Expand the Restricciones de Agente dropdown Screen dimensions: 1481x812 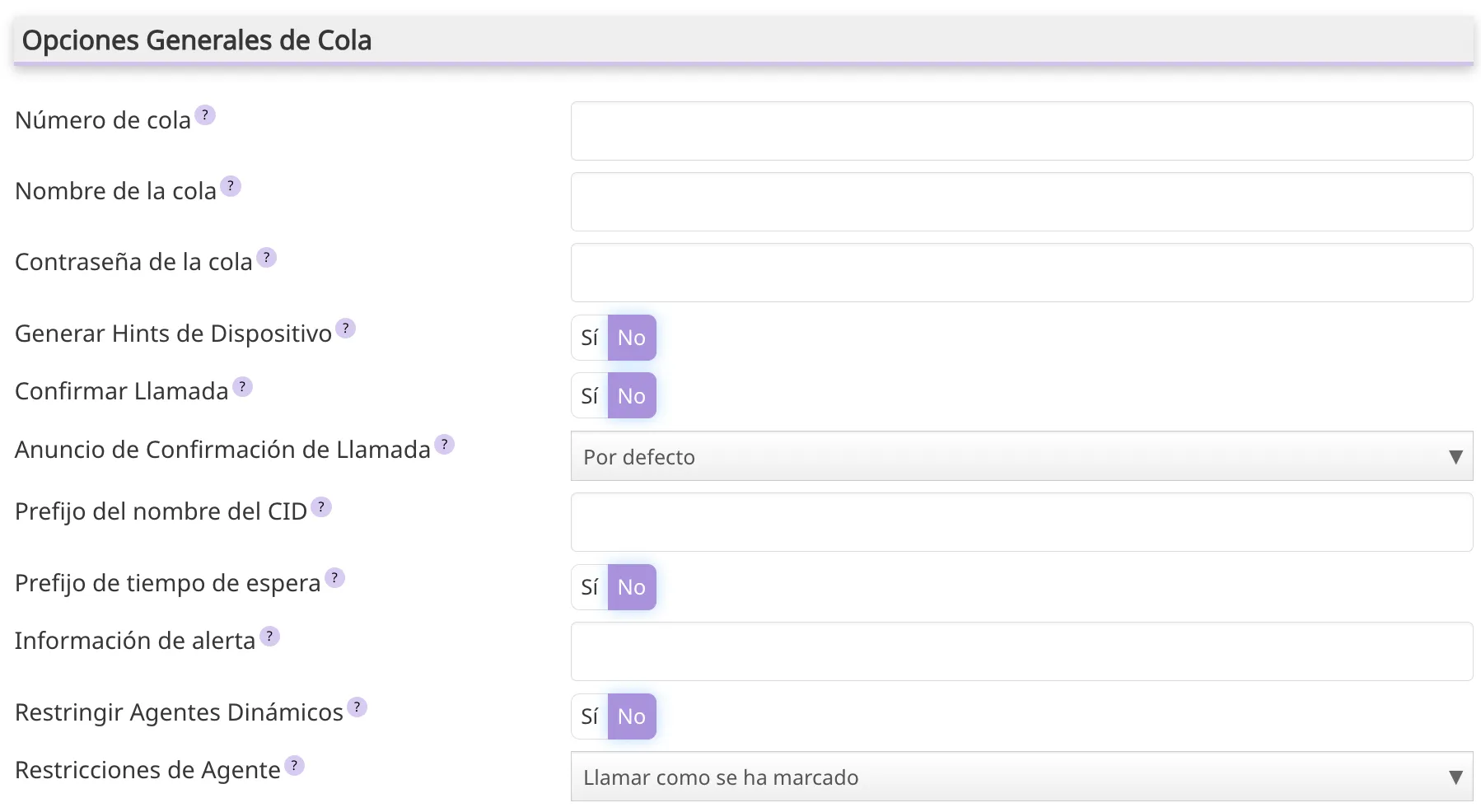pyautogui.click(x=1021, y=777)
